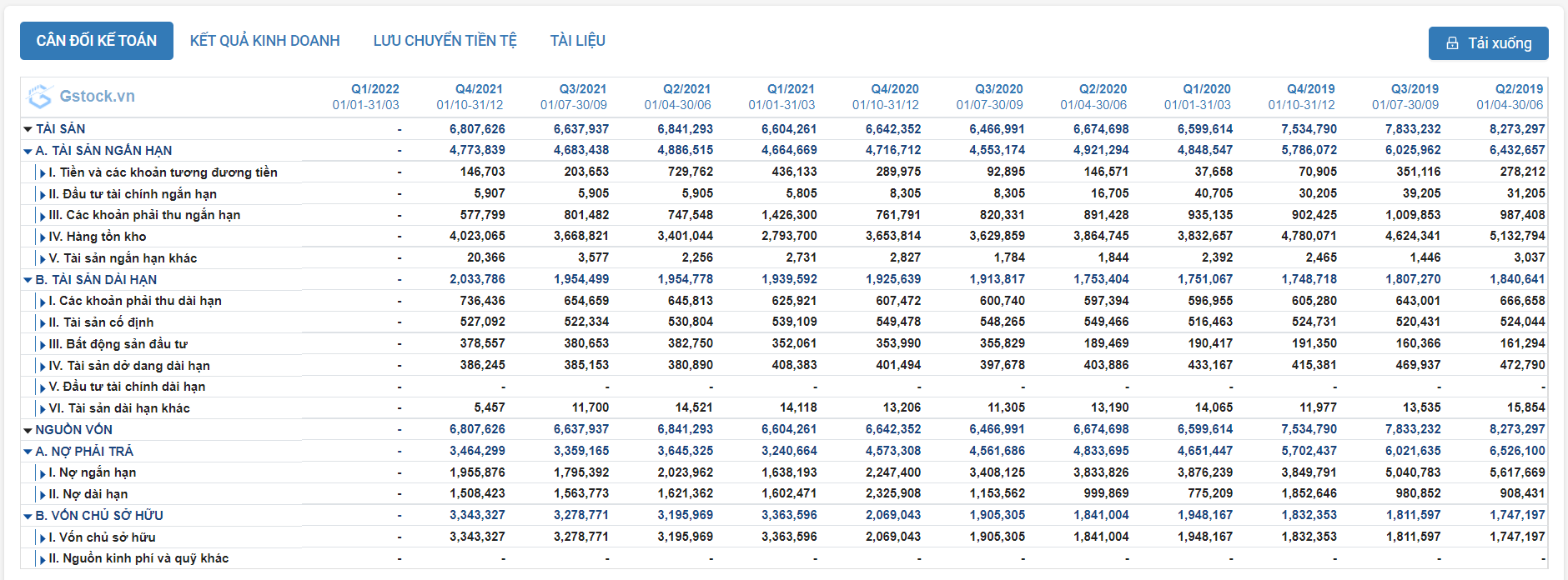
Task: Open the LƯU CHUYỂN TIỀN TỆ tab
Action: coord(445,41)
